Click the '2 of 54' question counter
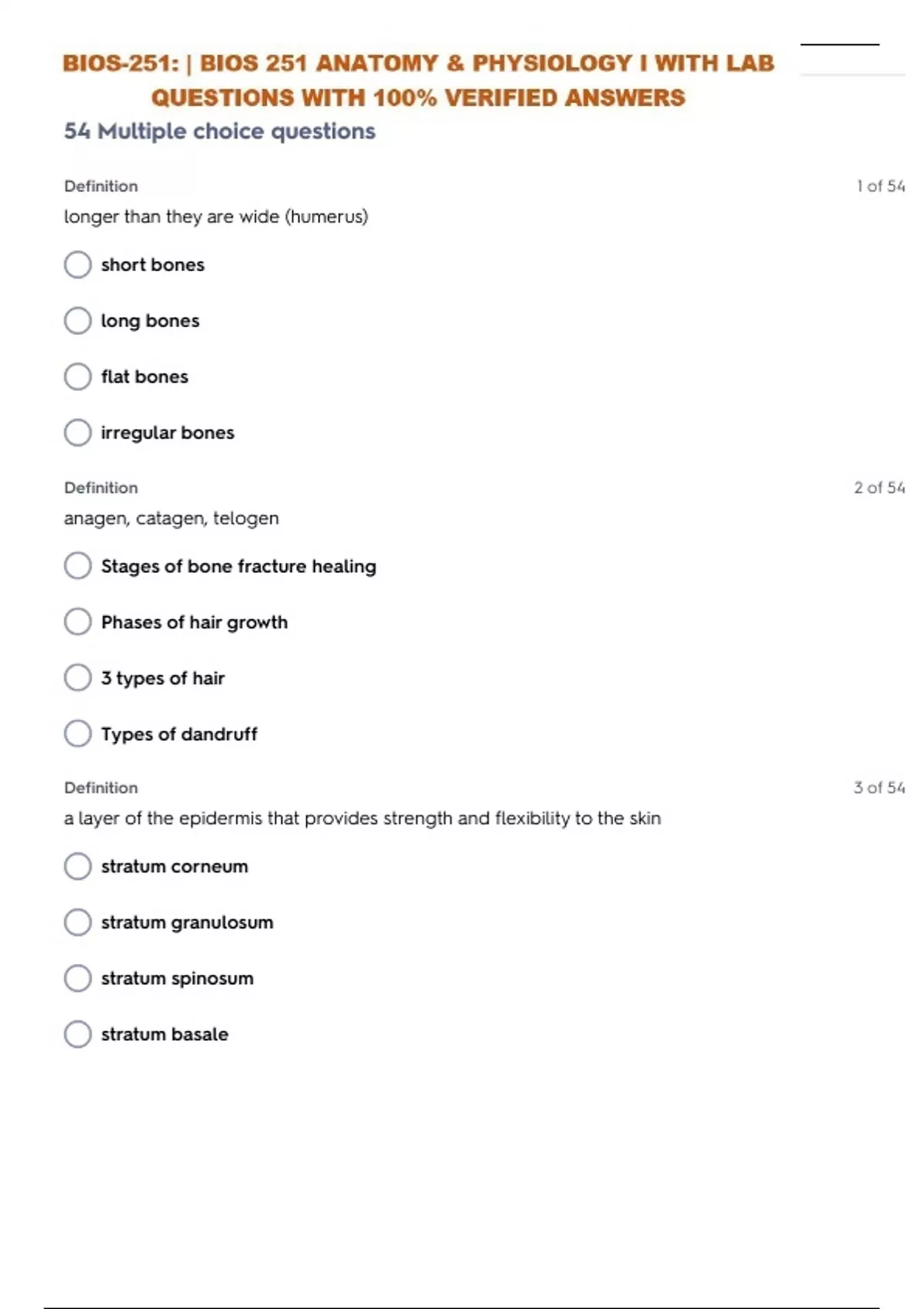This screenshot has height=1309, width=924. 879,487
